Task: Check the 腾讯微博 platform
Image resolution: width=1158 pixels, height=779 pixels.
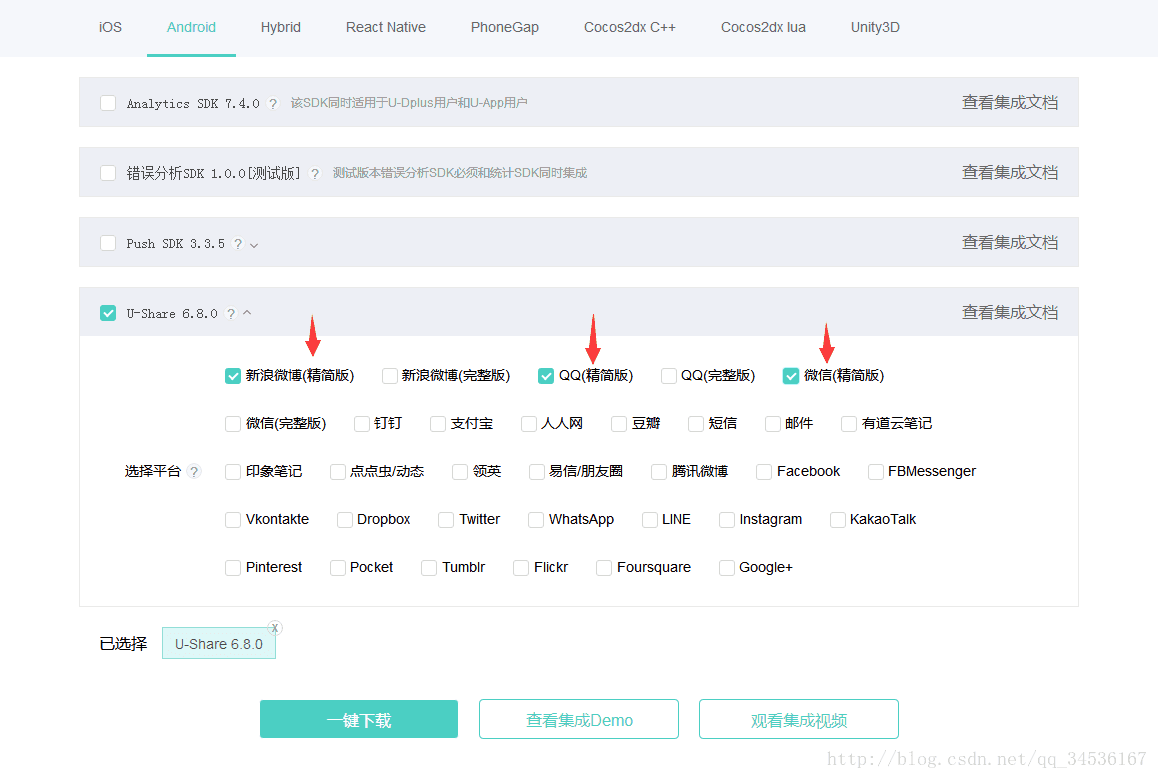Action: 659,472
